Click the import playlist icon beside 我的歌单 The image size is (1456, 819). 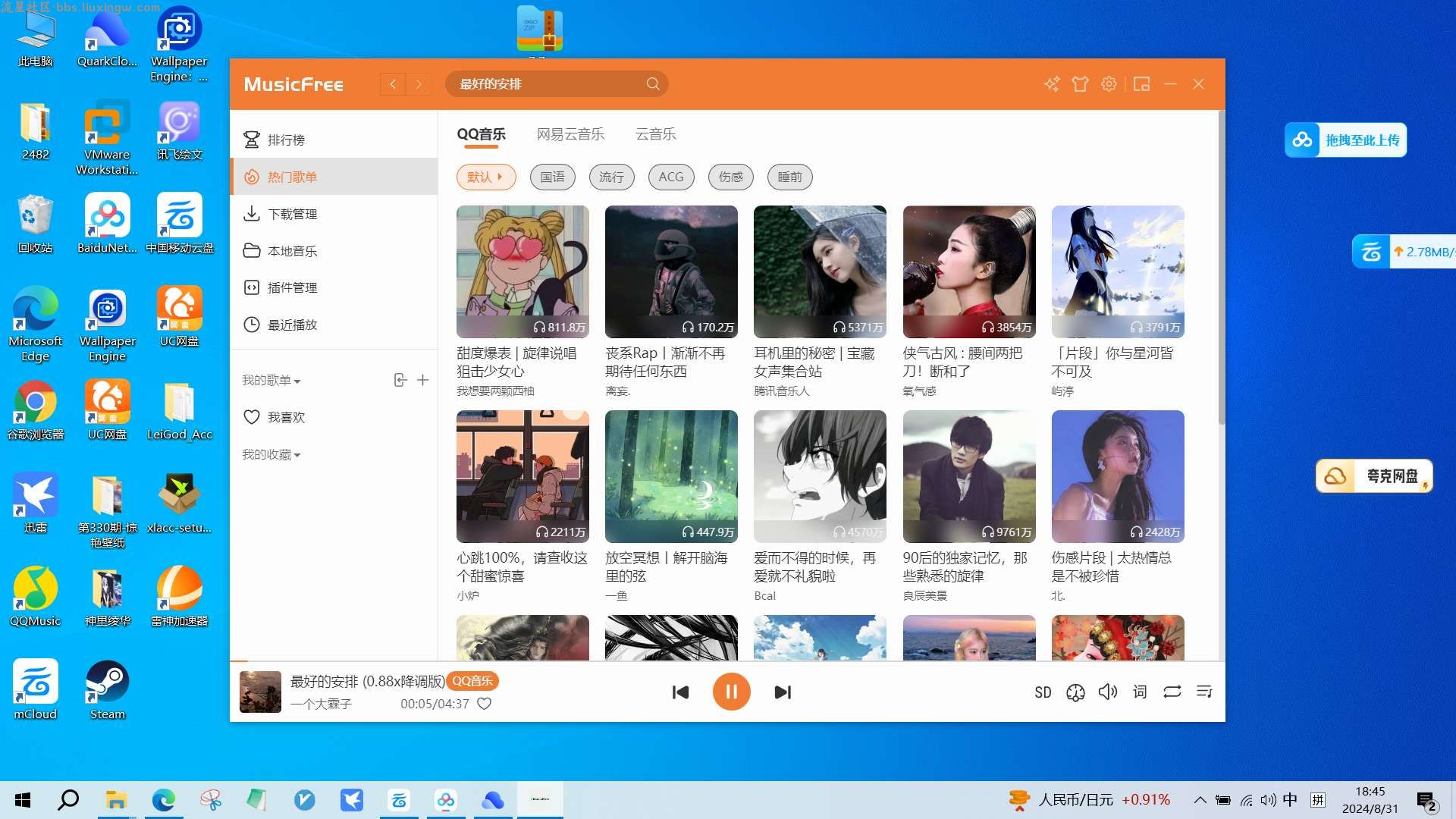point(400,380)
